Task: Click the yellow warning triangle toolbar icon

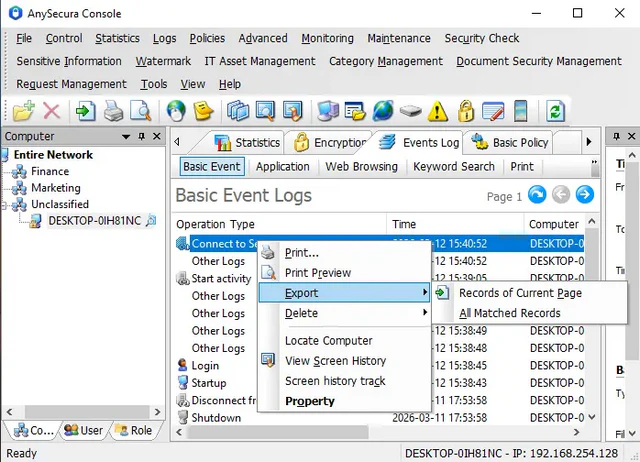Action: (438, 111)
